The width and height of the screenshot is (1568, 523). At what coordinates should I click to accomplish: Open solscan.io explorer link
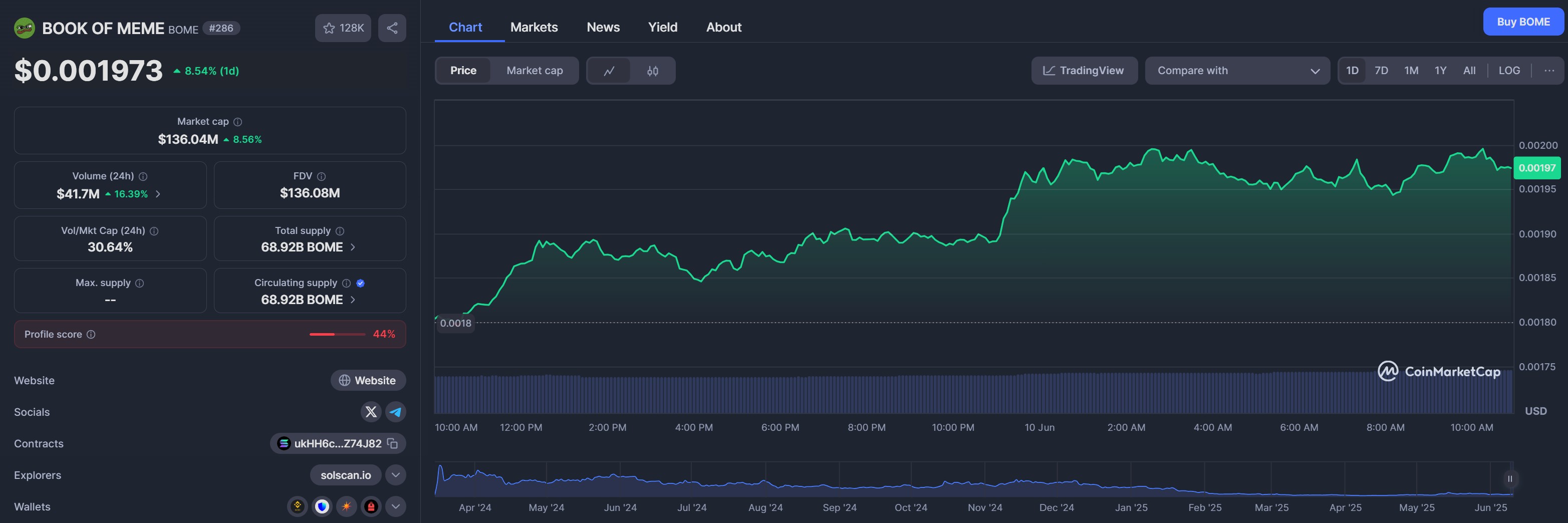click(x=346, y=475)
